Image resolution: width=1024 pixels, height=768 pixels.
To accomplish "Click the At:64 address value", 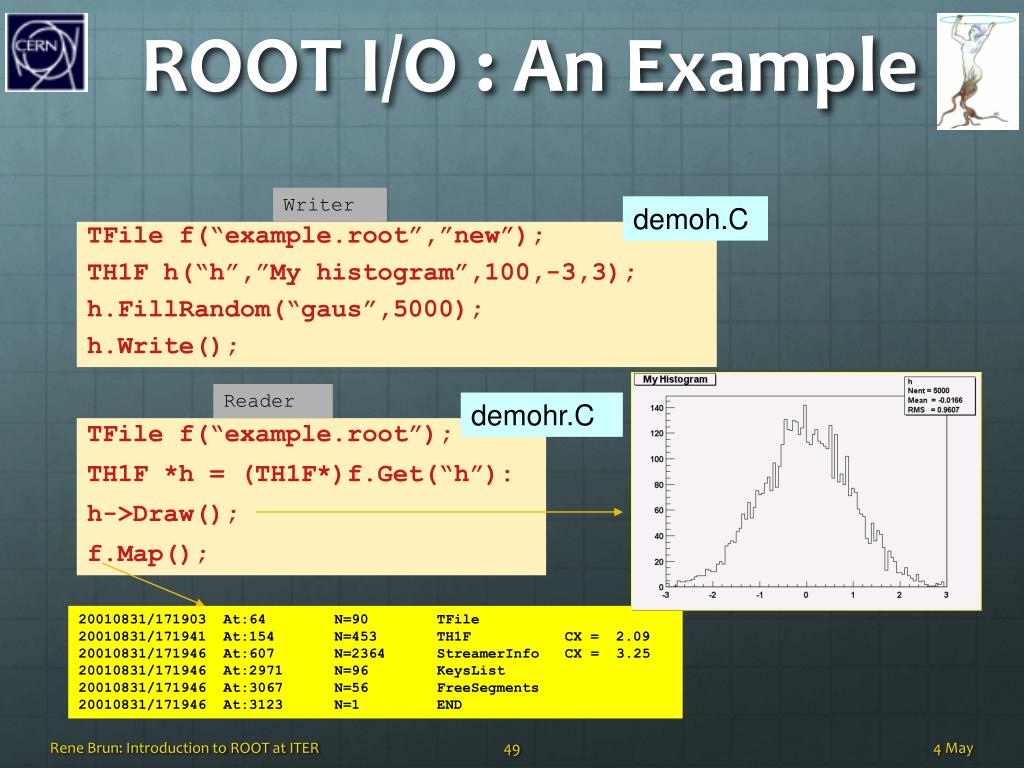I will [x=244, y=619].
